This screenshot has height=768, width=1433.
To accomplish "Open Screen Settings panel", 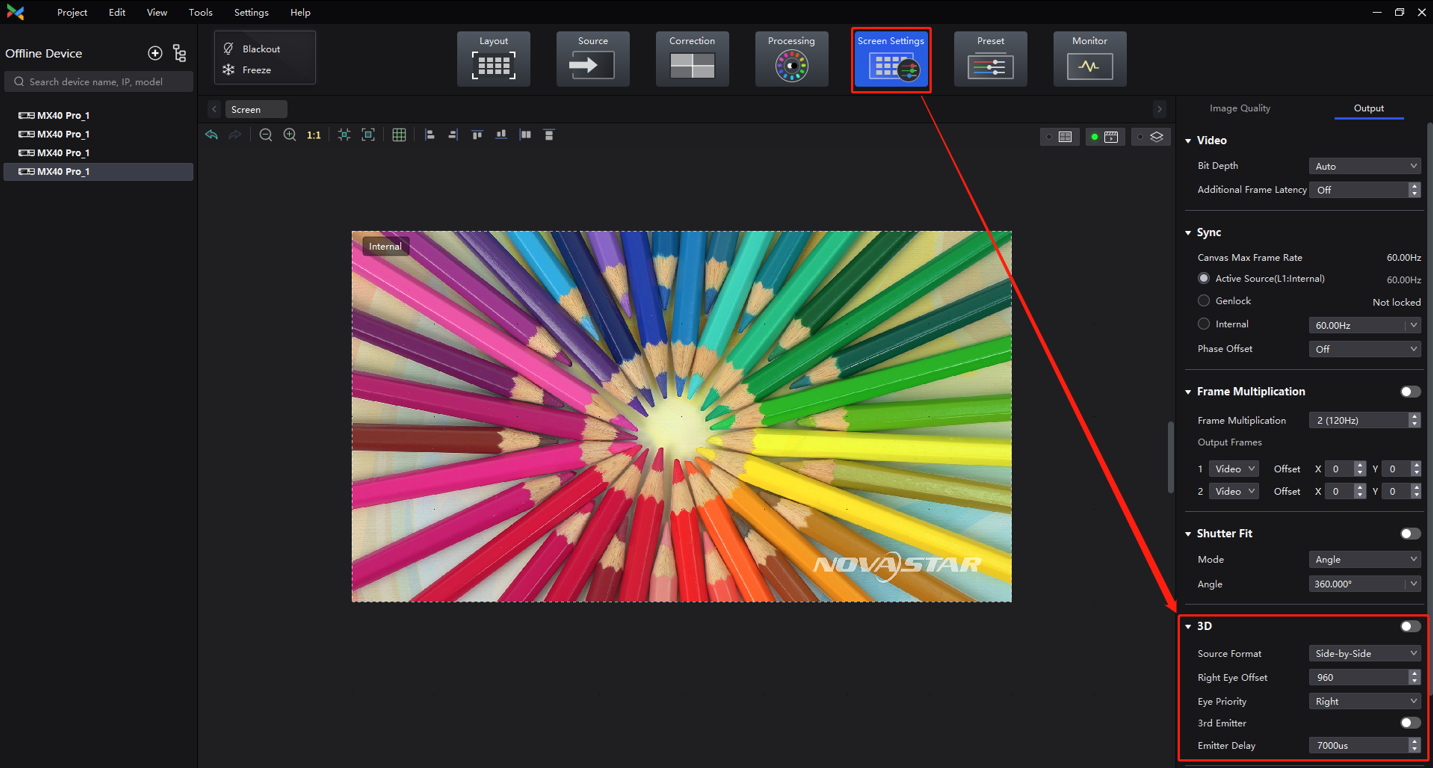I will tap(891, 60).
